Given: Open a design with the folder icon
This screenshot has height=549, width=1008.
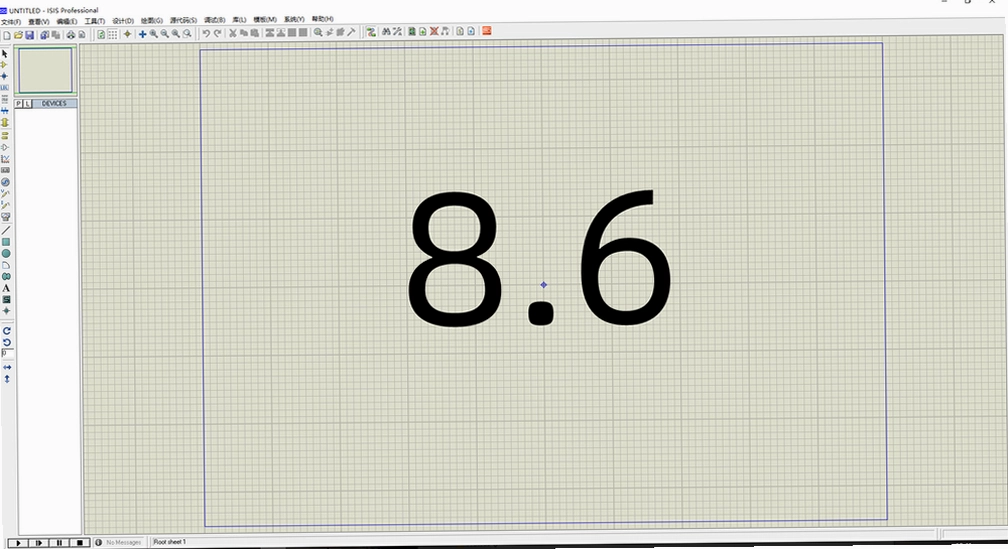Looking at the screenshot, I should point(19,35).
